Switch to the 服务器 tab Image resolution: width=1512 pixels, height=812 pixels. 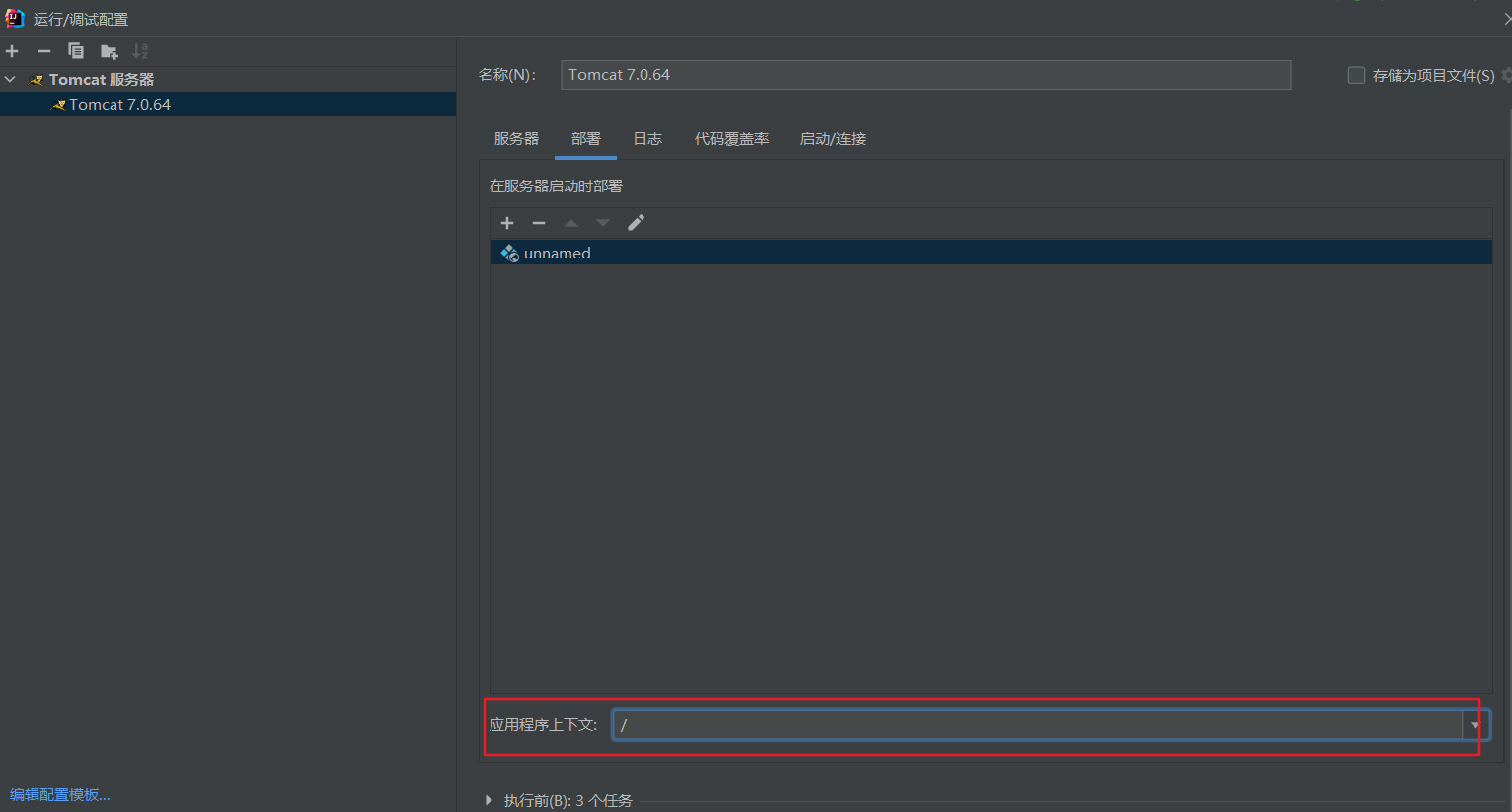point(516,139)
